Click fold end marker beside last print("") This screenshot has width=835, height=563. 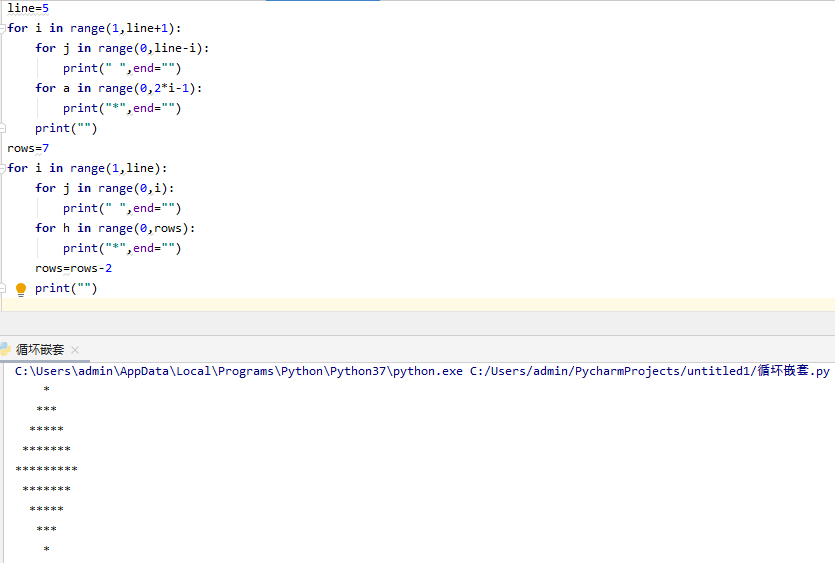(x=3, y=288)
